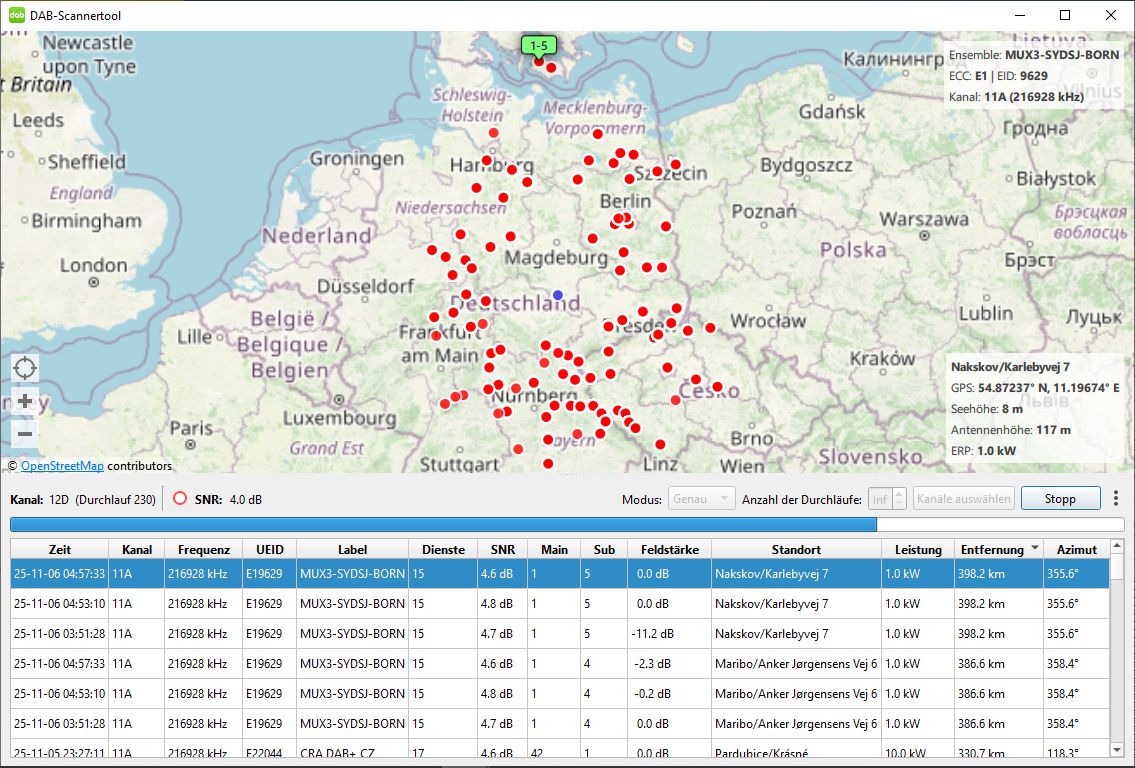The height and width of the screenshot is (768, 1135).
Task: Zoom in the map with plus button
Action: click(x=25, y=402)
